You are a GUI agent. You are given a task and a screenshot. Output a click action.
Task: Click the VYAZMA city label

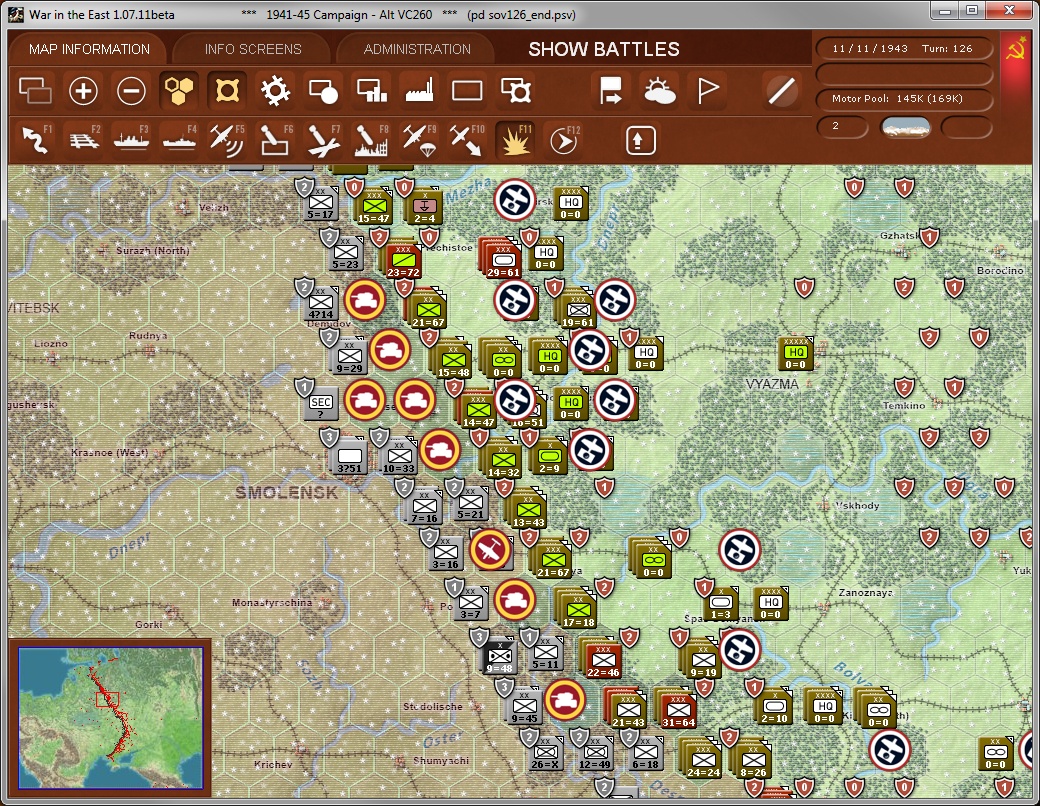771,384
